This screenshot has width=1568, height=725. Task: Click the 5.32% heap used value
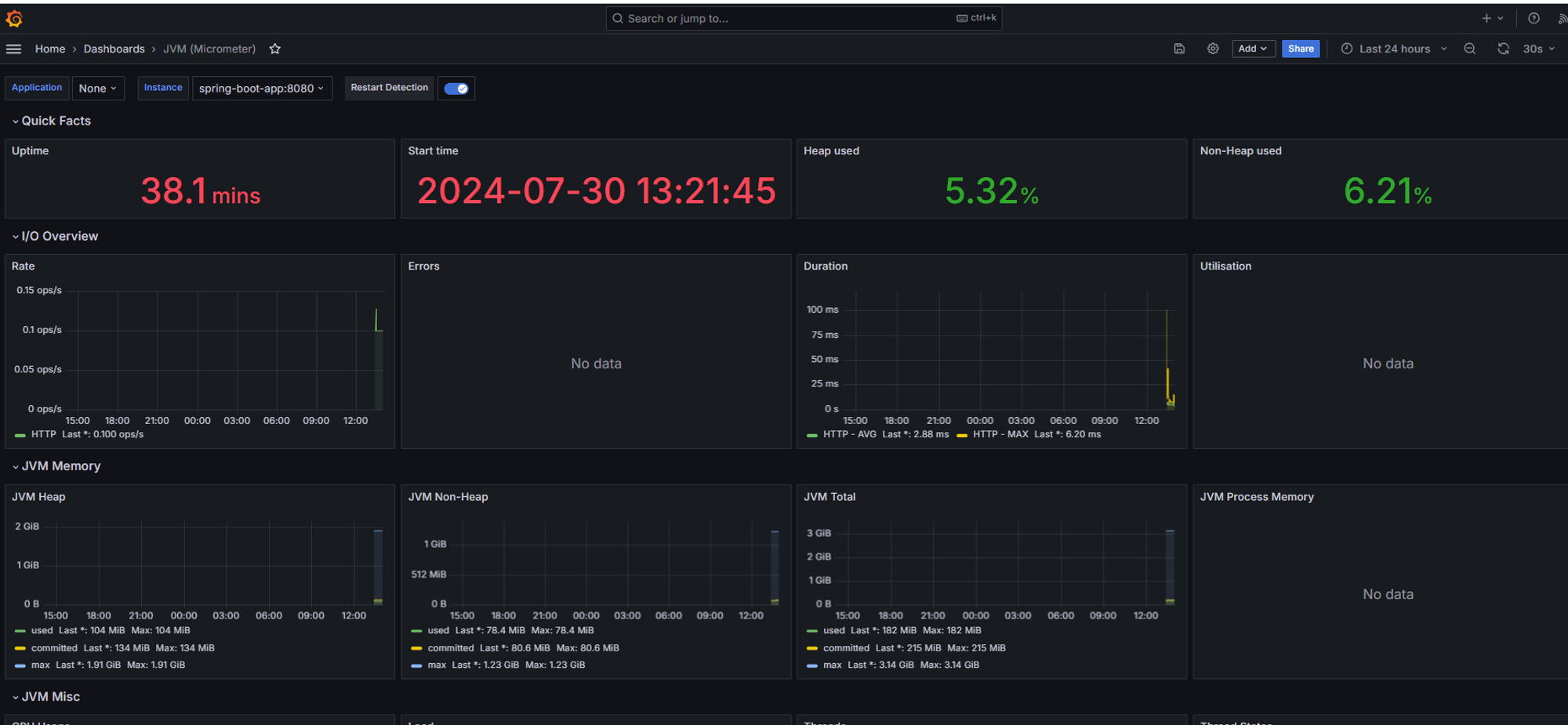point(992,191)
